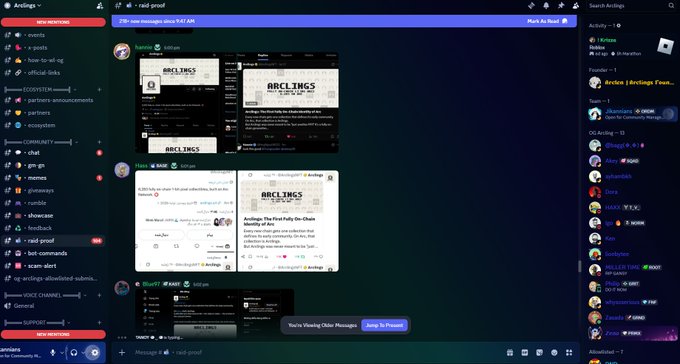This screenshot has width=680, height=364.
Task: Toggle microphone mute
Action: click(x=53, y=352)
